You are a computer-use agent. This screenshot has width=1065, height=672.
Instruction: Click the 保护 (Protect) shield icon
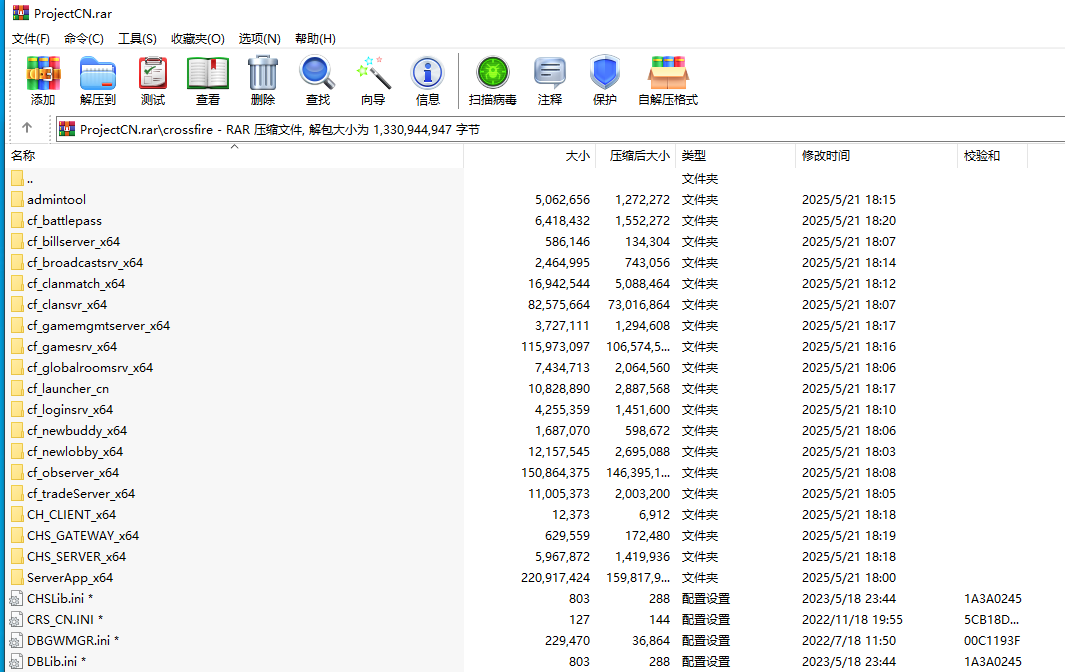point(604,73)
